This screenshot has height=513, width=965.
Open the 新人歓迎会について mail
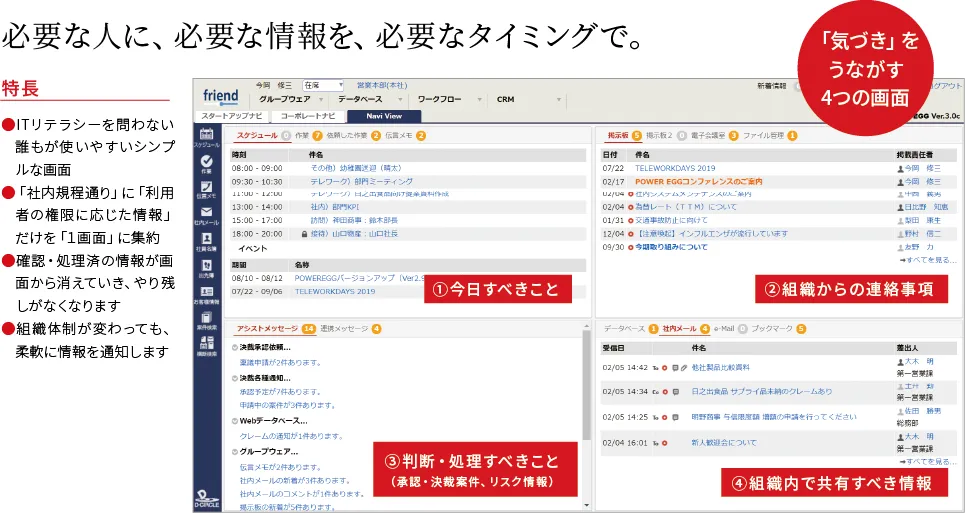click(724, 443)
